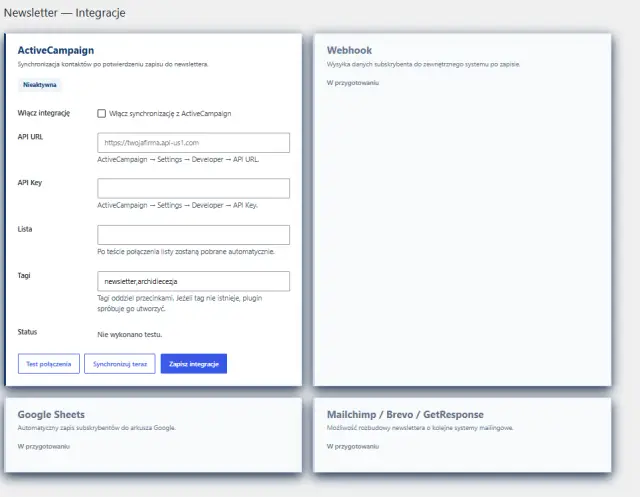
Task: Click the 'Lista' field label
Action: (25, 229)
